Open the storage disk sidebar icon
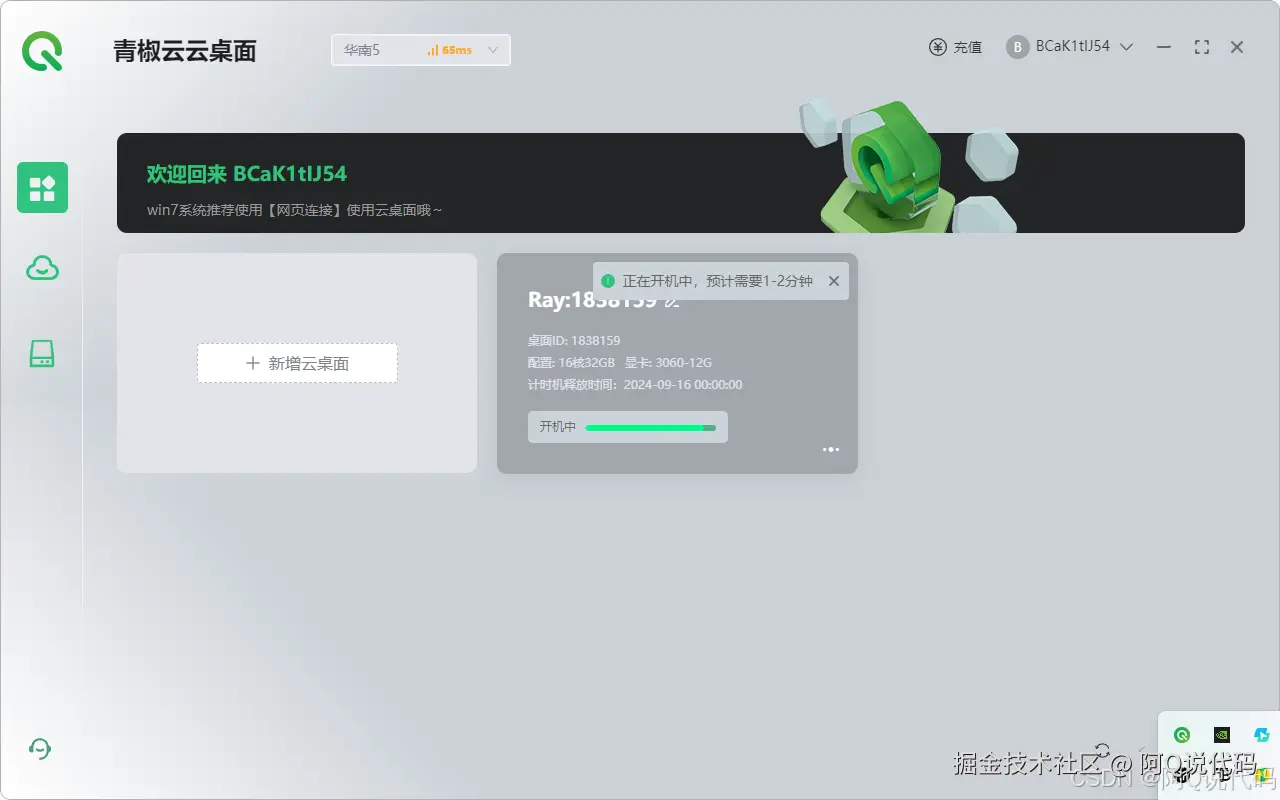 (42, 353)
